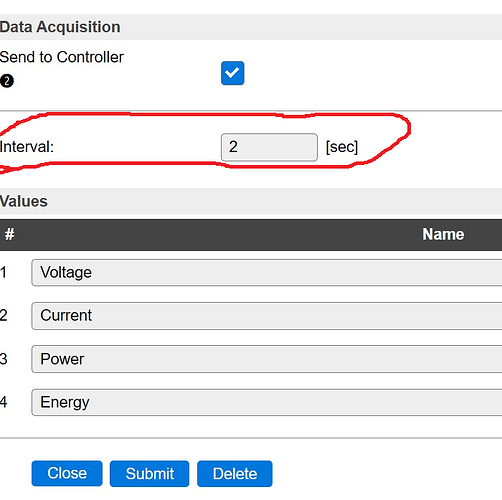Click the [sec] unit label
The height and width of the screenshot is (500, 502).
coord(342,147)
